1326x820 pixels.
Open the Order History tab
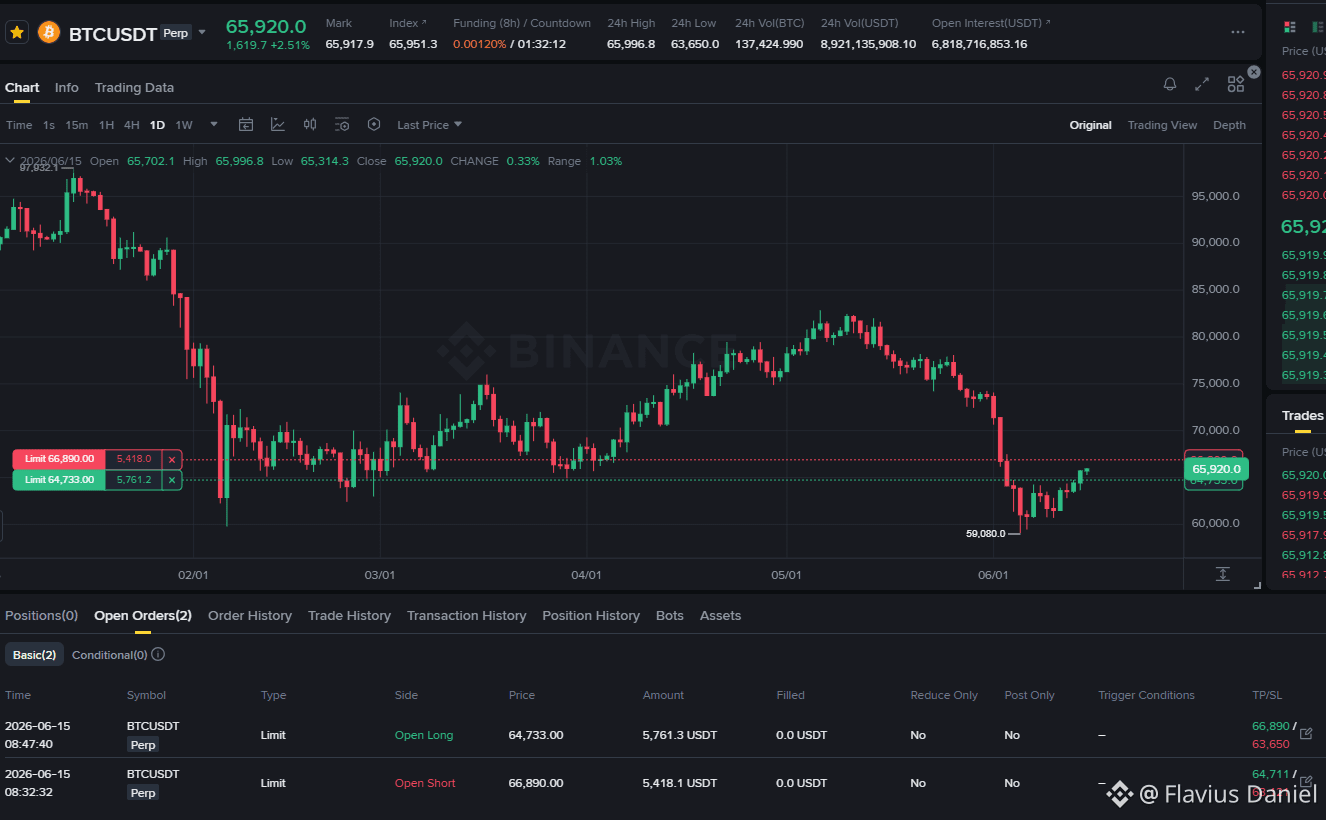[250, 616]
